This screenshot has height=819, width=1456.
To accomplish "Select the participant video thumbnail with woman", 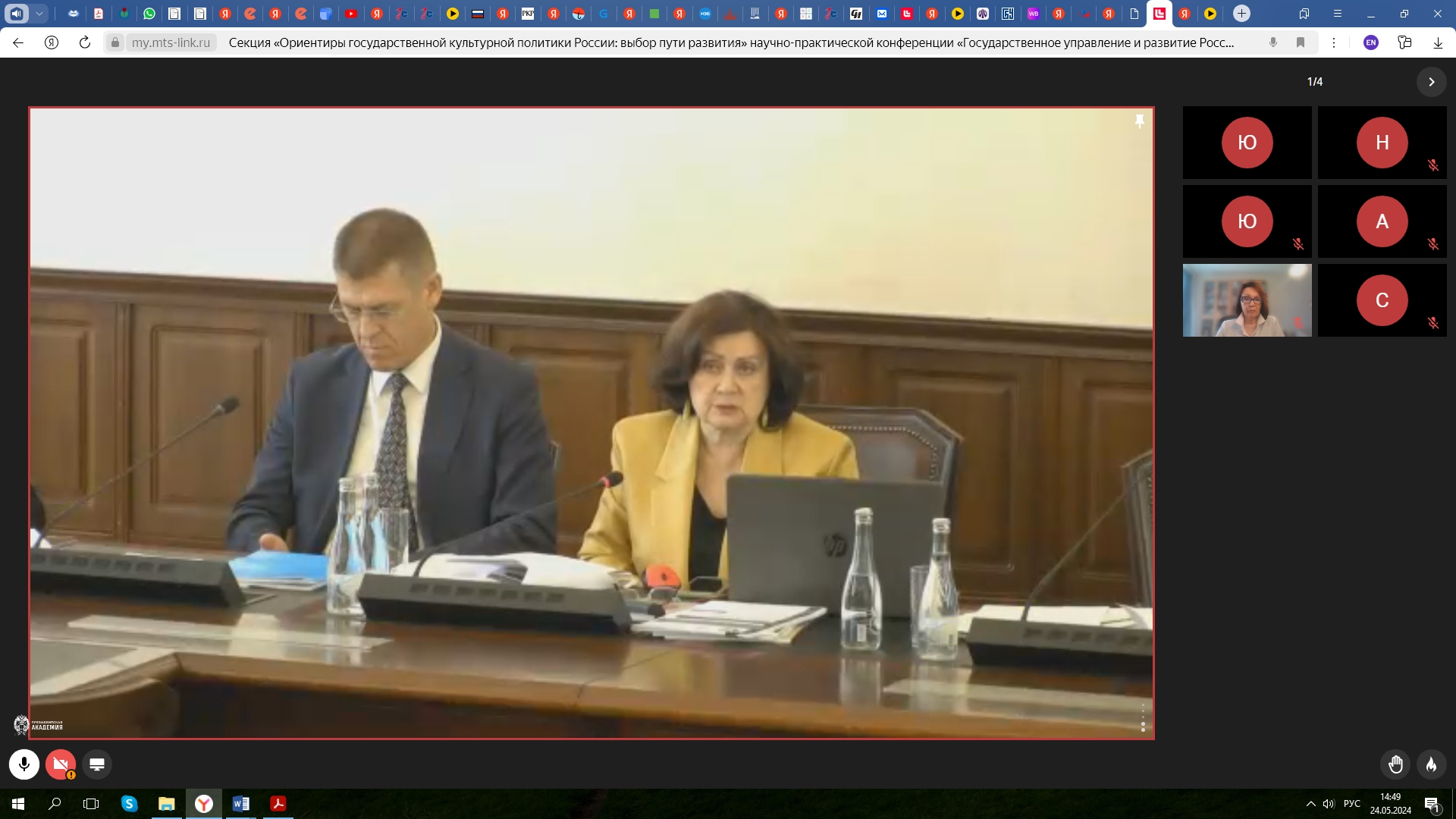I will (x=1247, y=300).
